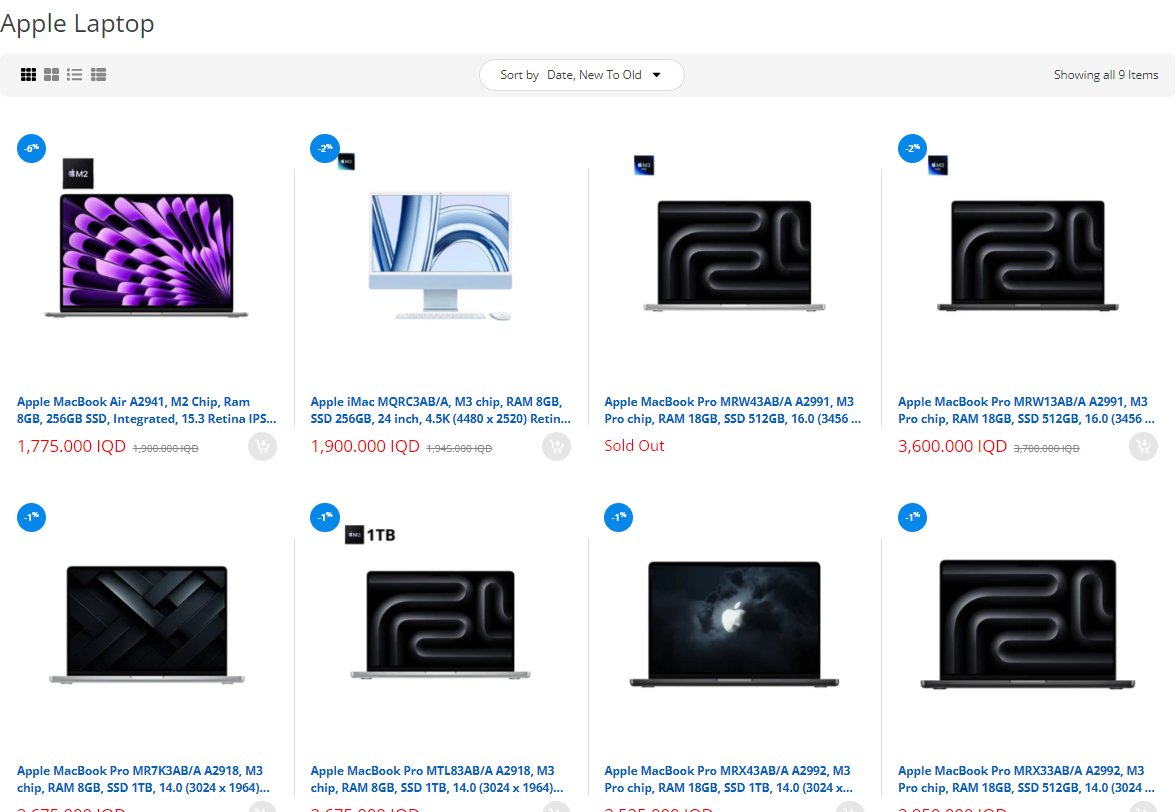Switch to the large-grid view icon

click(51, 75)
